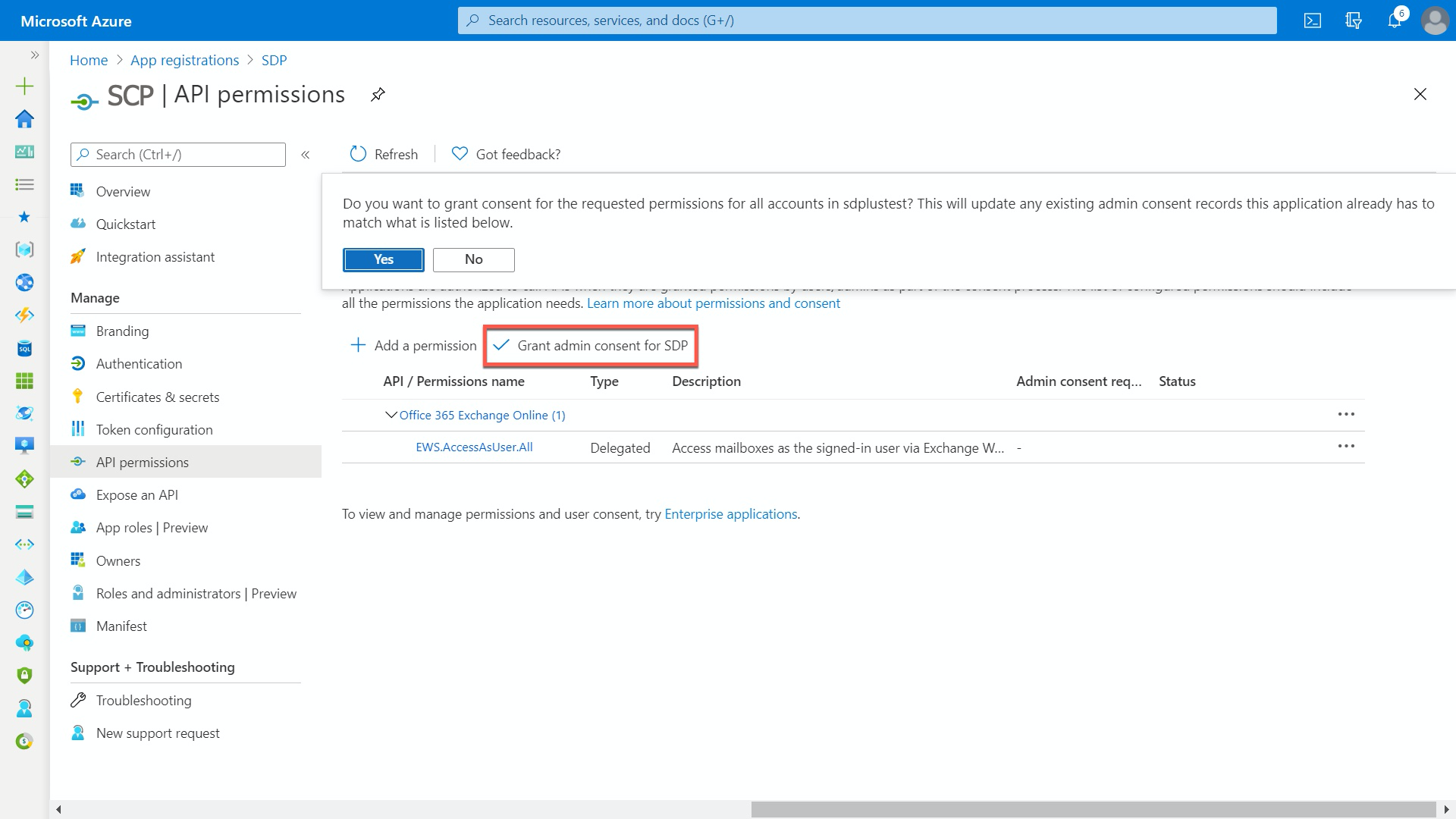
Task: Close the API permissions blade with X
Action: (x=1420, y=94)
